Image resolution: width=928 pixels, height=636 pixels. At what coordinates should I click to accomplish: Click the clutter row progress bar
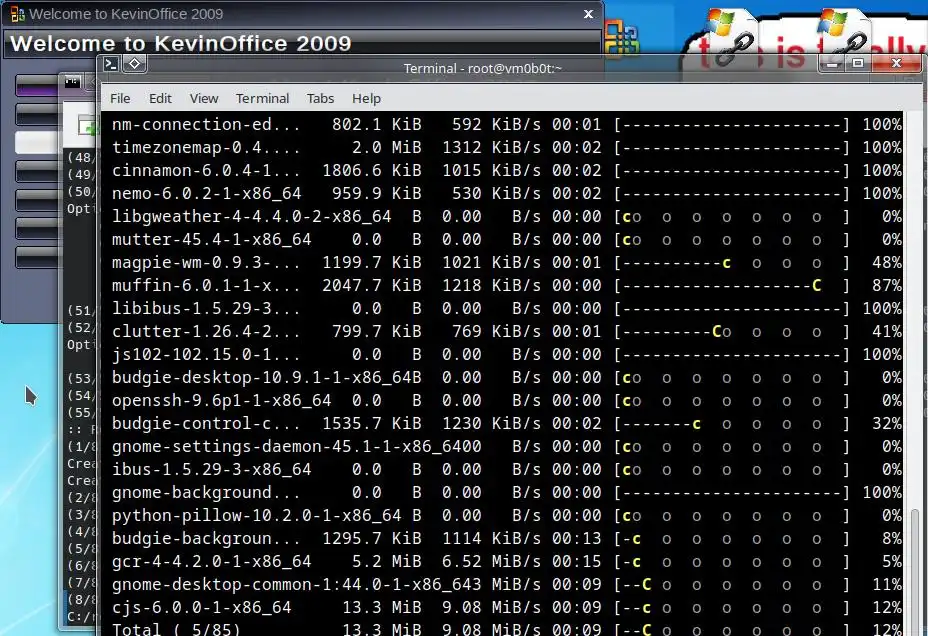[732, 332]
